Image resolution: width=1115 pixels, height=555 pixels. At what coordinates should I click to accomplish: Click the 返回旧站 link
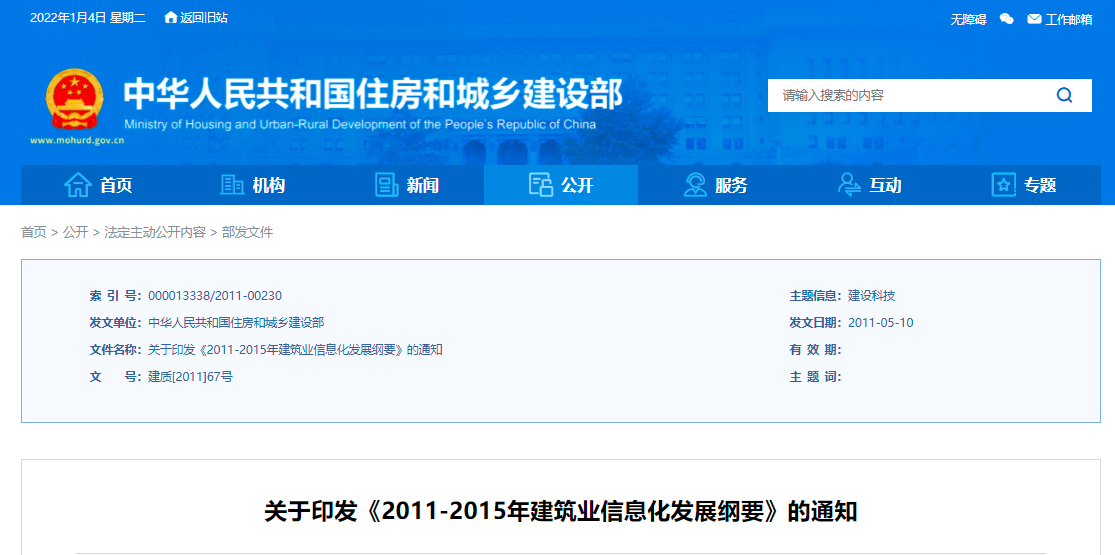[204, 18]
